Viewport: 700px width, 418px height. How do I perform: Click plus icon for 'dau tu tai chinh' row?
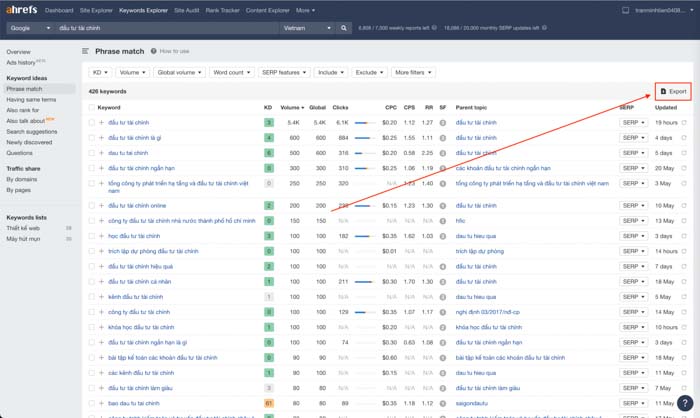tap(101, 153)
